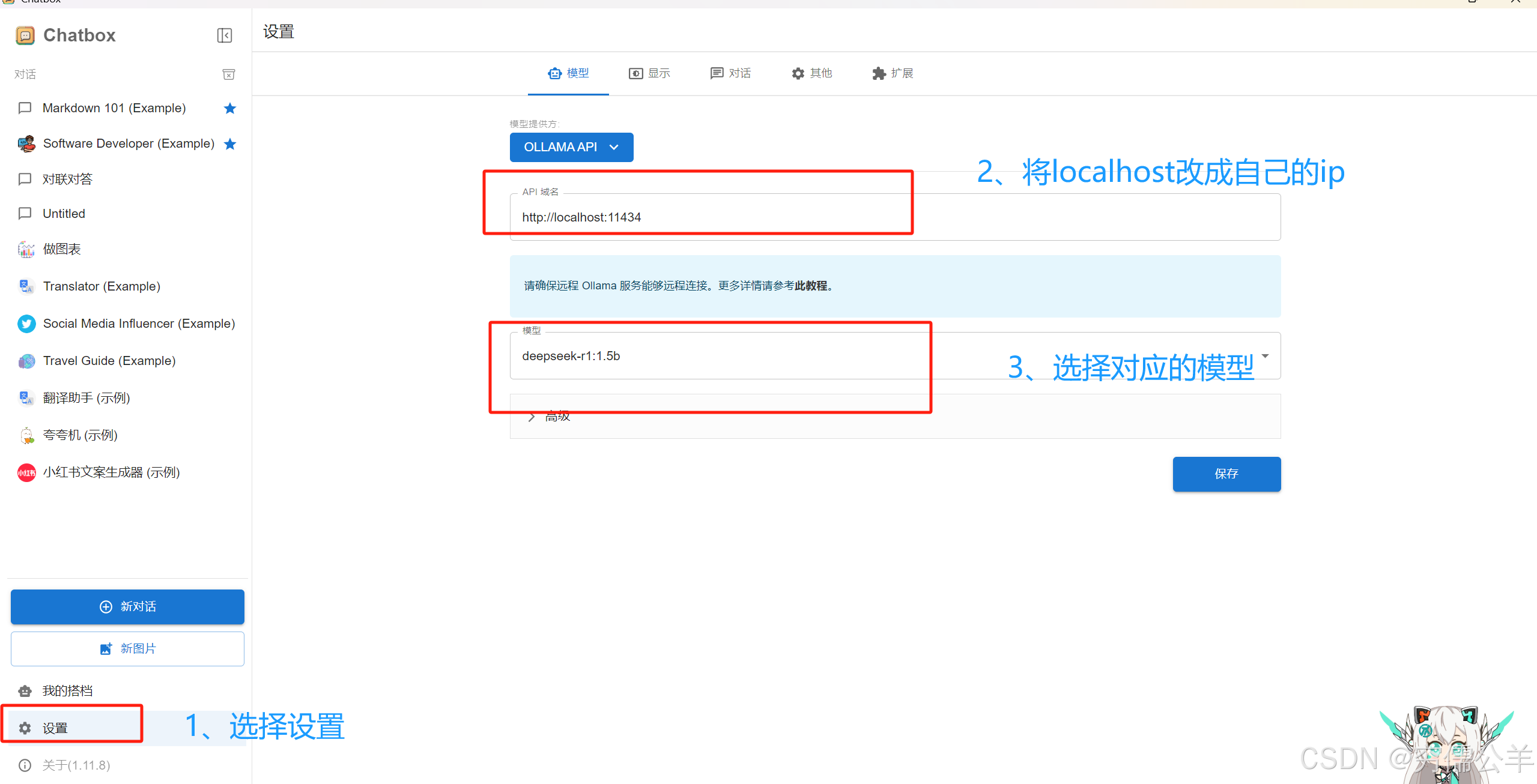Screen dimensions: 1537x784
Task: Click the 设置 gear icon in sidebar
Action: point(25,728)
